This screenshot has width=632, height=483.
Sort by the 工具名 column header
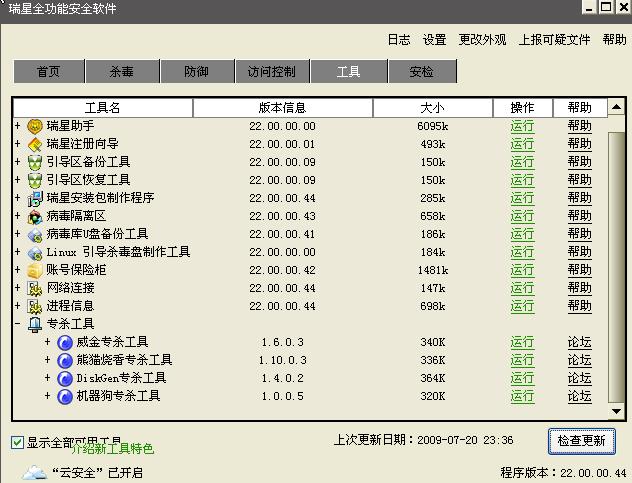coord(103,108)
